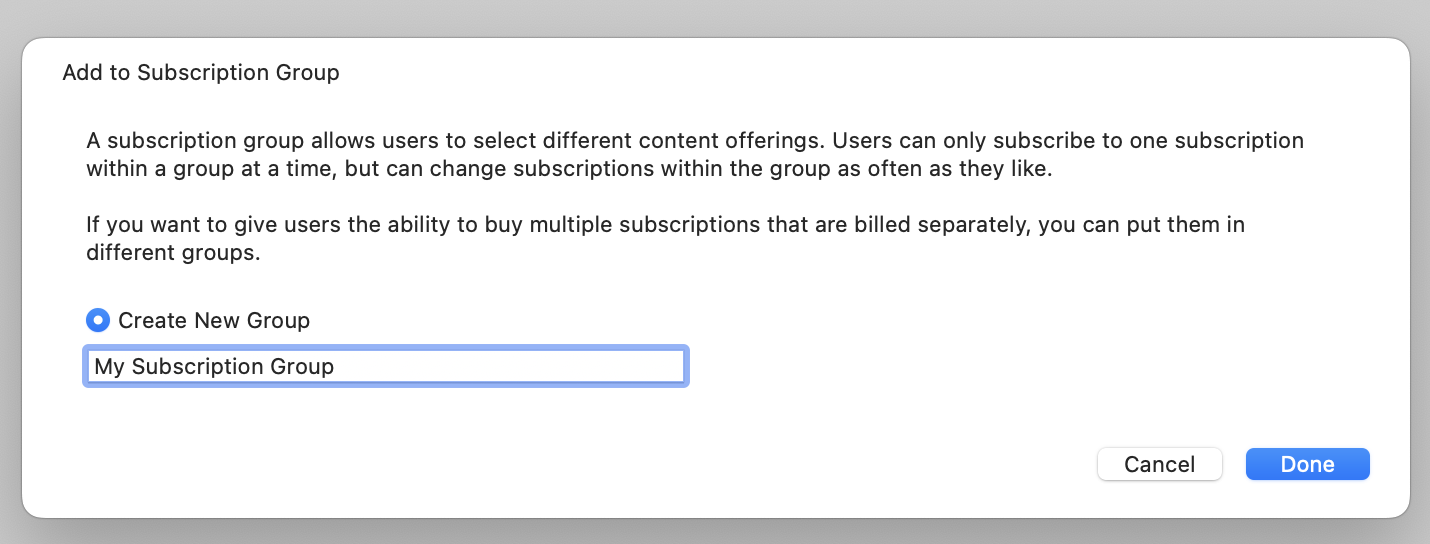Click the My Subscription Group text

click(214, 367)
